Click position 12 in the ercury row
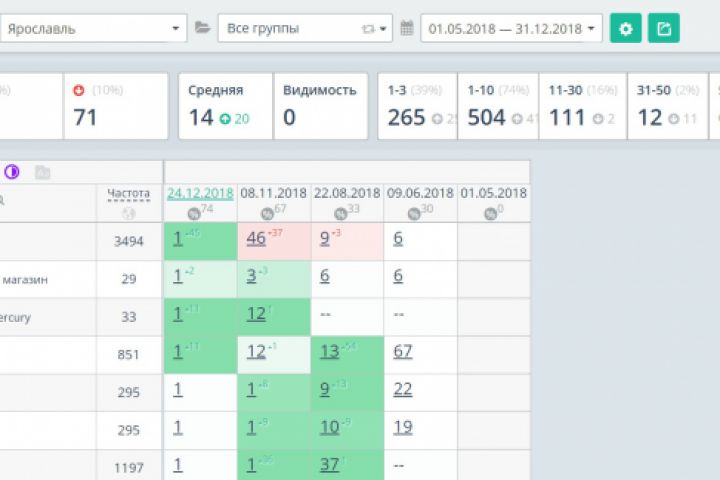This screenshot has width=720, height=480. [256, 314]
